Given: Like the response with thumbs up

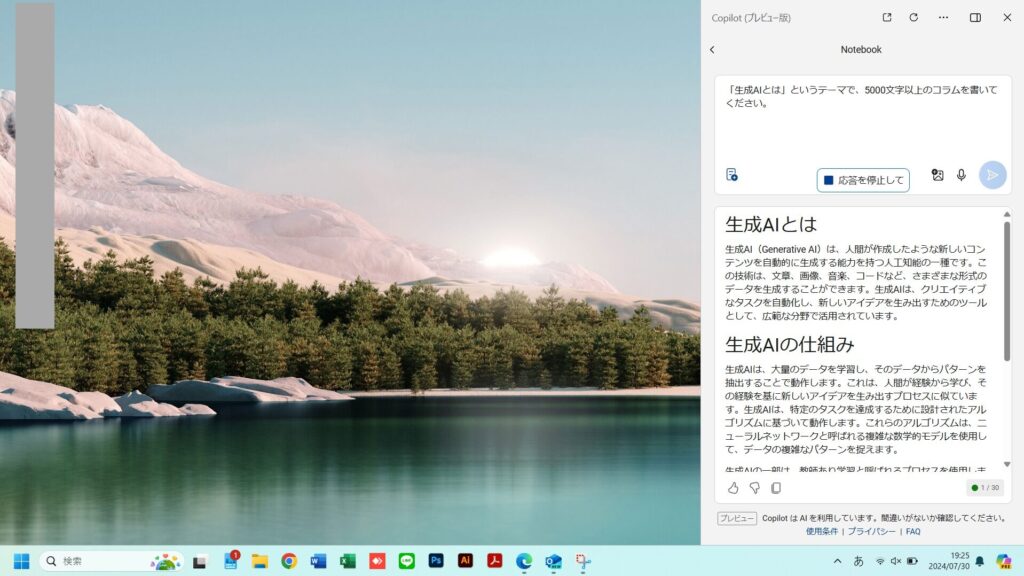Looking at the screenshot, I should (733, 488).
